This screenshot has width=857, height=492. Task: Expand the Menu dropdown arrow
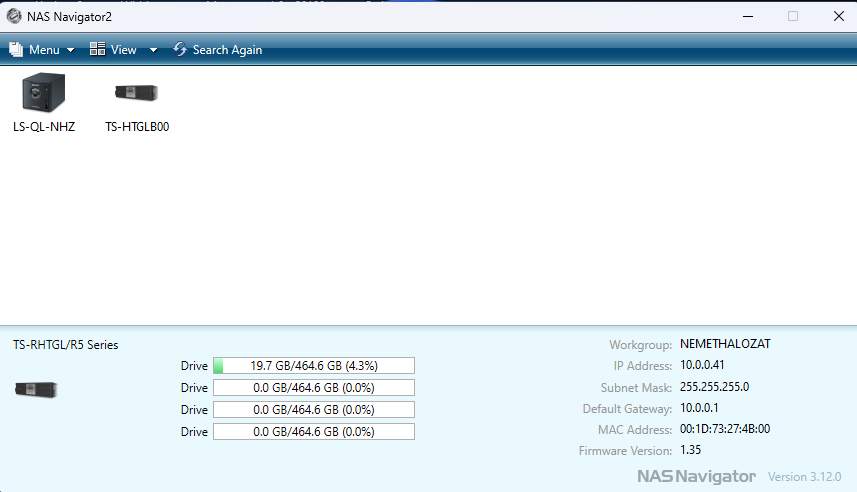(71, 50)
